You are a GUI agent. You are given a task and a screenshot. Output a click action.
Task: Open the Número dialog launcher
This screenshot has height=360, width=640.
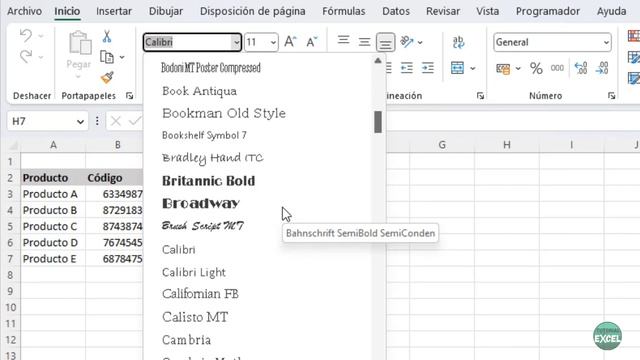[611, 96]
